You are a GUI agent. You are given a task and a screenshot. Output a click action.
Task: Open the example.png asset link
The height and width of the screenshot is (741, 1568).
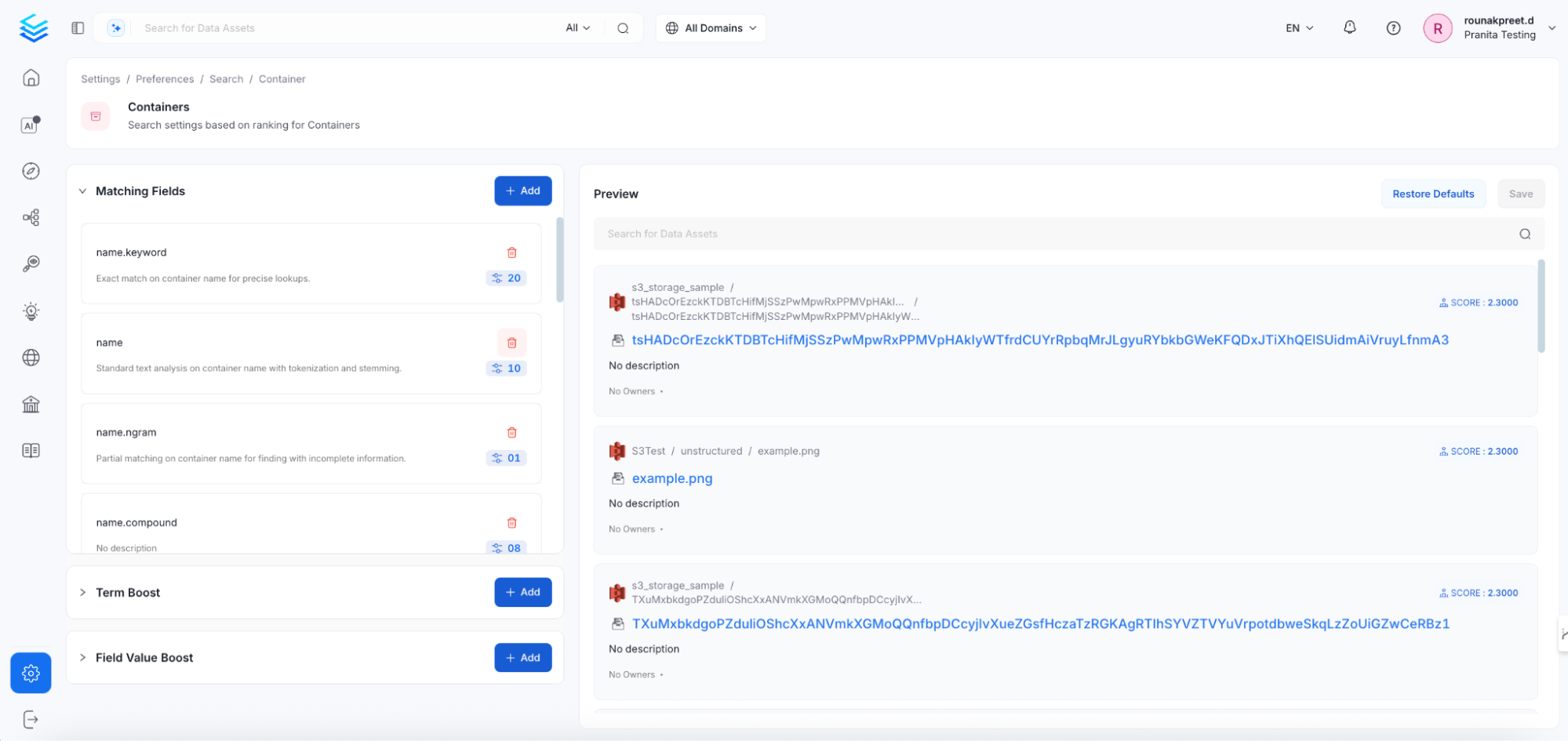pos(671,478)
